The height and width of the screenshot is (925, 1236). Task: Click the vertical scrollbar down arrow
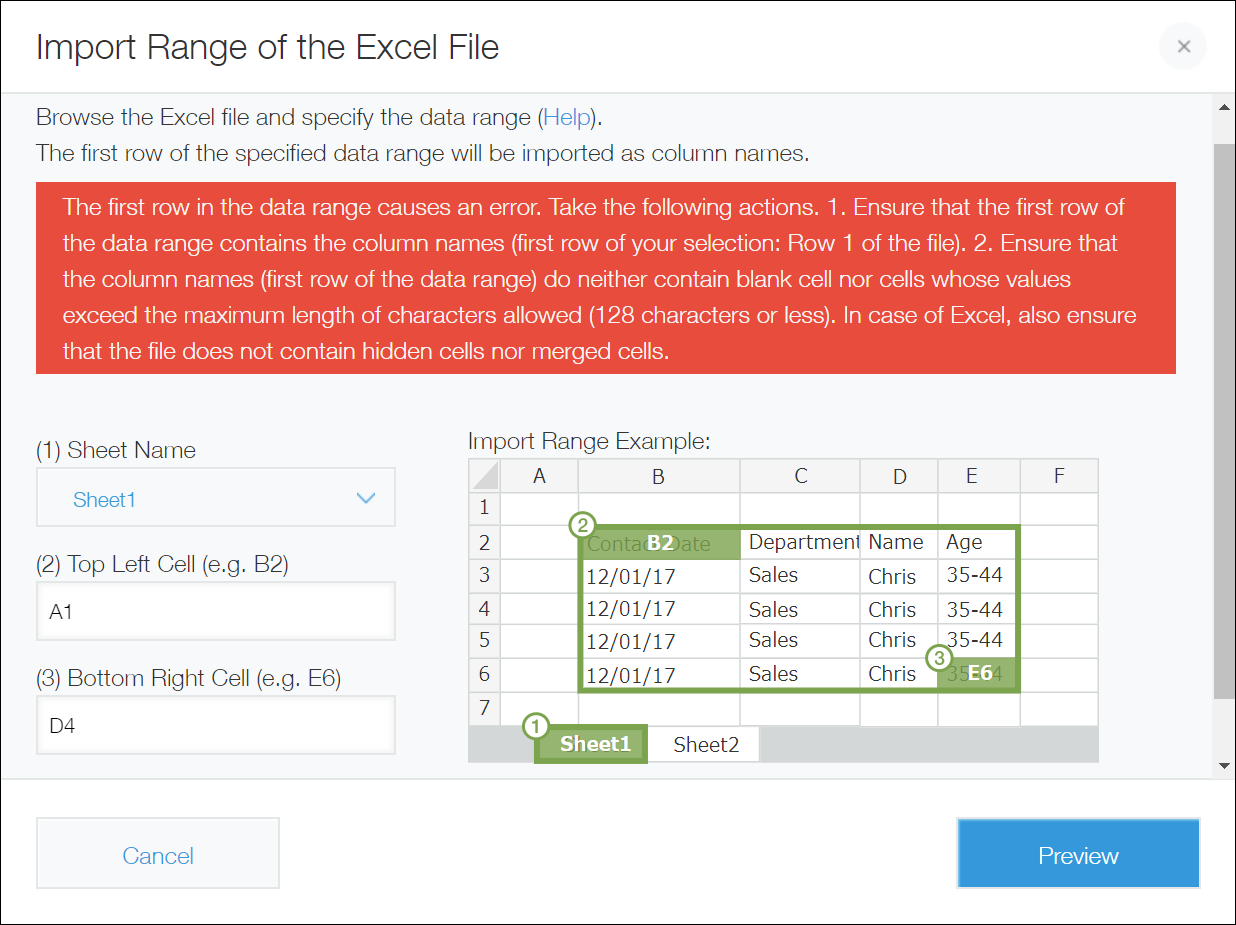point(1222,765)
